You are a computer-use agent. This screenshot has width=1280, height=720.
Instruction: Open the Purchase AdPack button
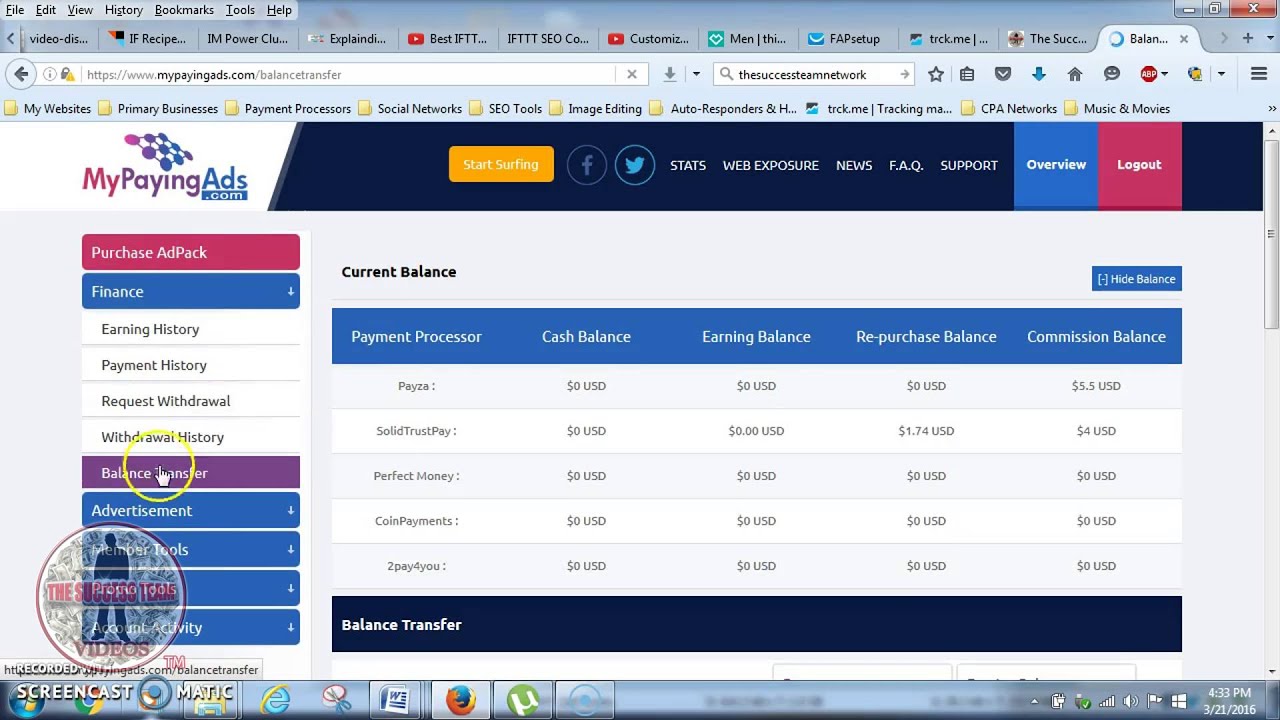click(x=190, y=252)
